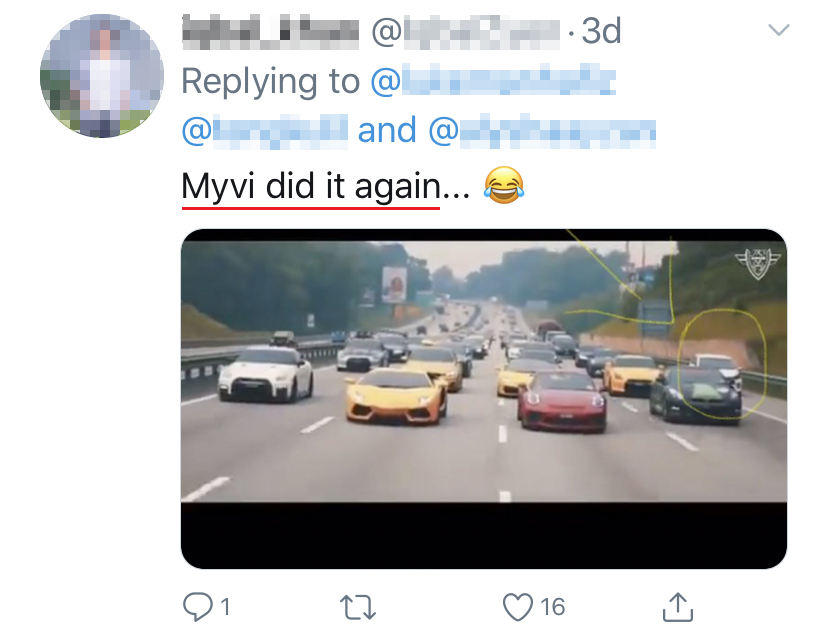The image size is (828, 634).
Task: Open the mentioned handle after the word "and"
Action: [543, 130]
